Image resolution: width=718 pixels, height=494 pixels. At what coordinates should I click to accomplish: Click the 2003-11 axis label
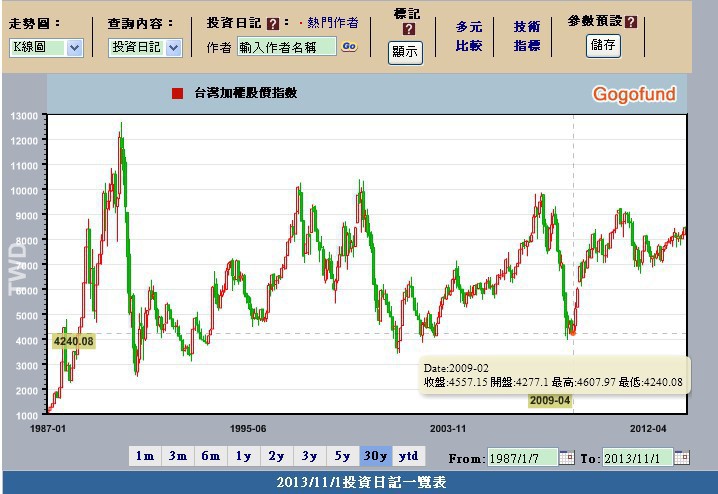coord(448,429)
